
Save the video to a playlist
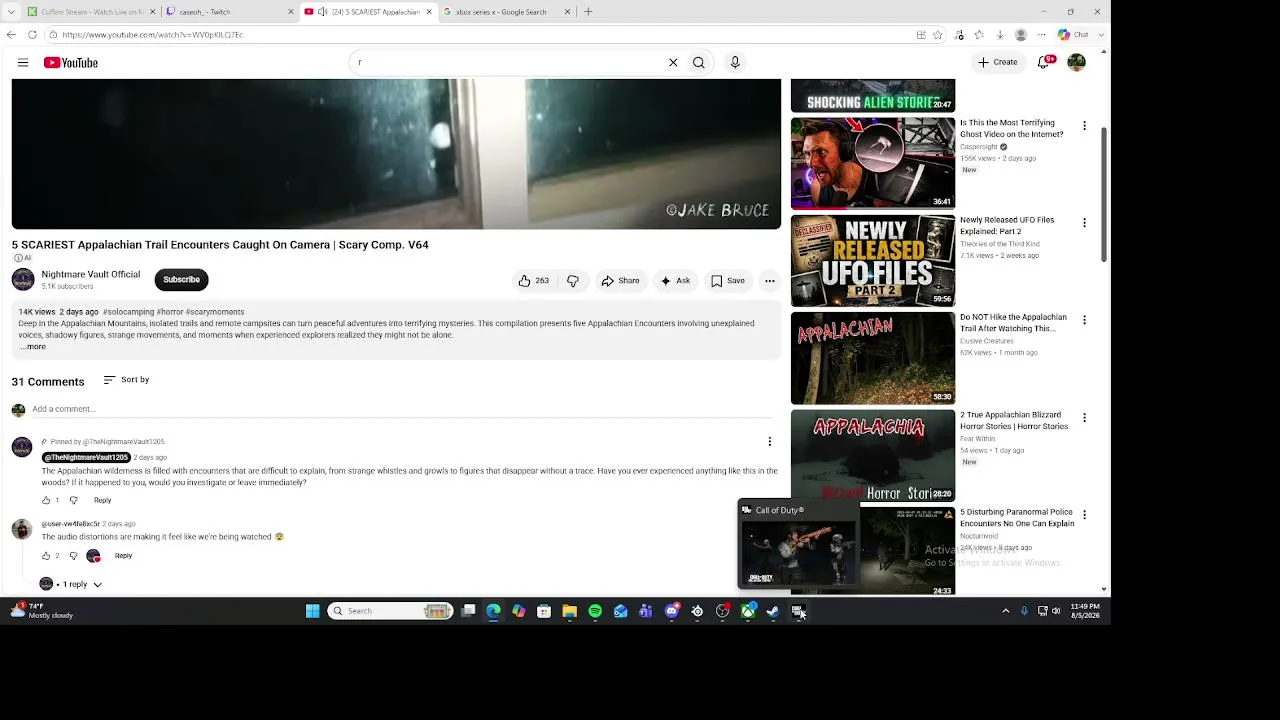point(728,281)
